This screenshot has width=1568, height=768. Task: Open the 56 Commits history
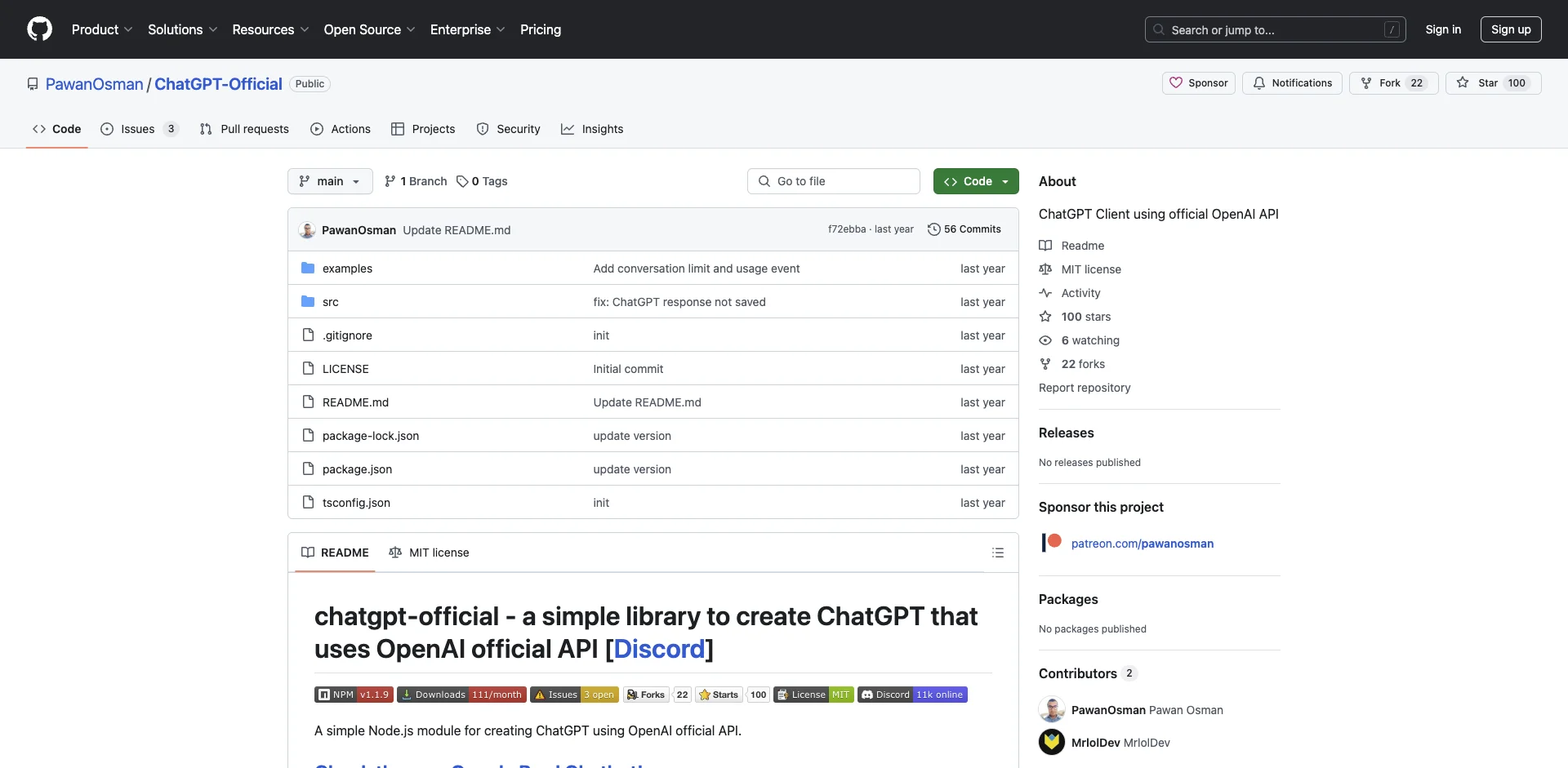pos(964,229)
